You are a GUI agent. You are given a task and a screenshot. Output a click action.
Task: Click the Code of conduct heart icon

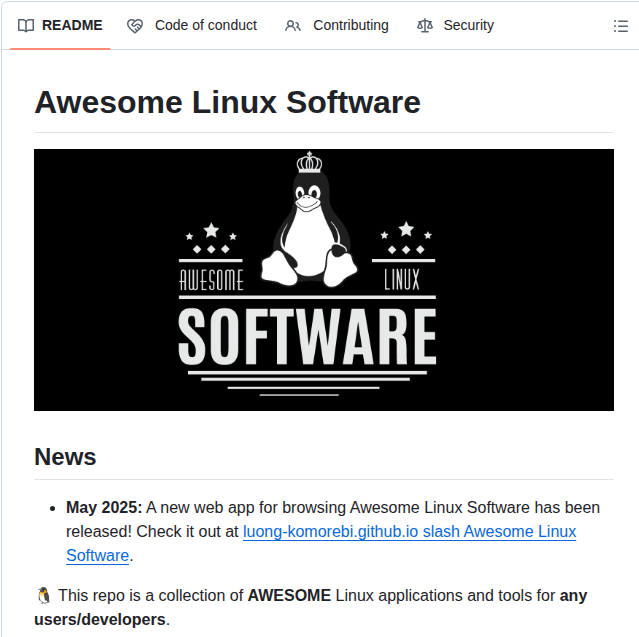[135, 26]
